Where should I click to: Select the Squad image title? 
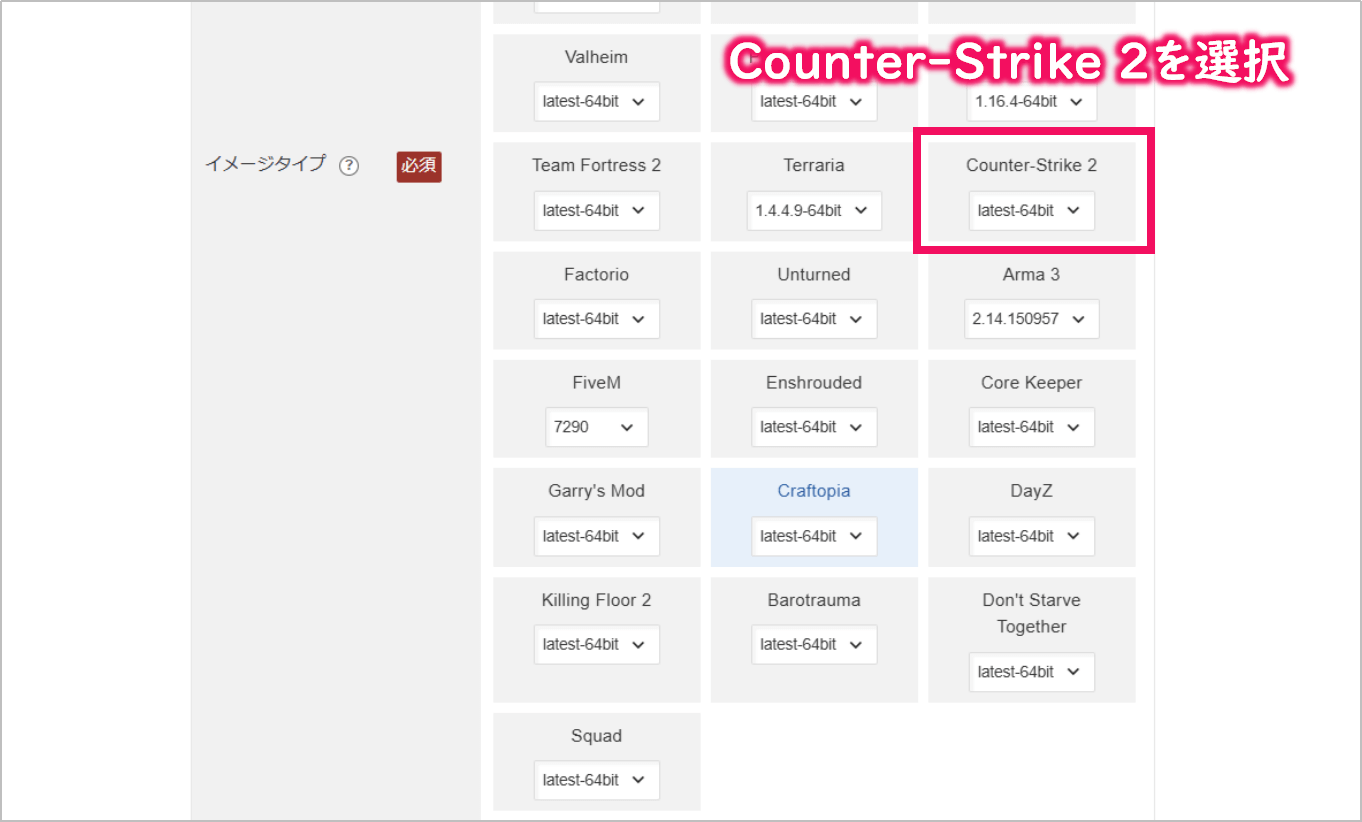click(x=596, y=736)
